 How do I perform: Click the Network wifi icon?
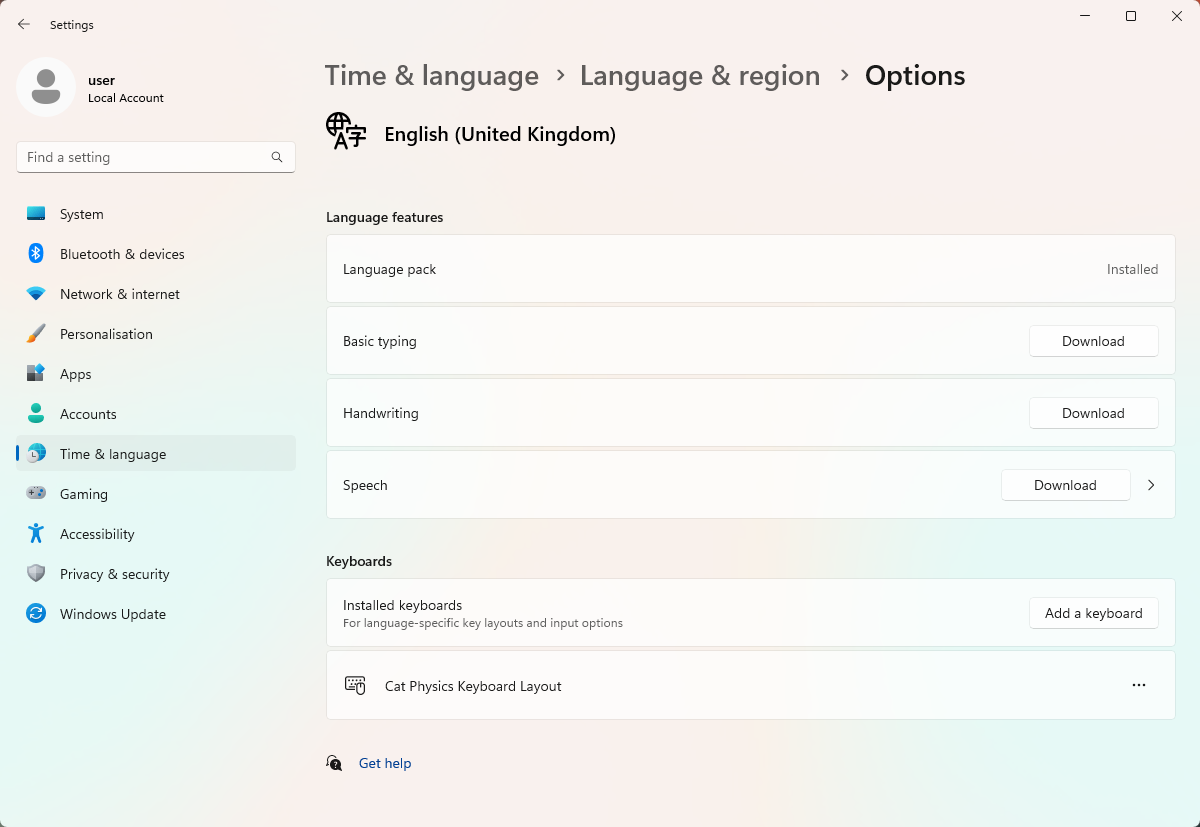coord(36,294)
